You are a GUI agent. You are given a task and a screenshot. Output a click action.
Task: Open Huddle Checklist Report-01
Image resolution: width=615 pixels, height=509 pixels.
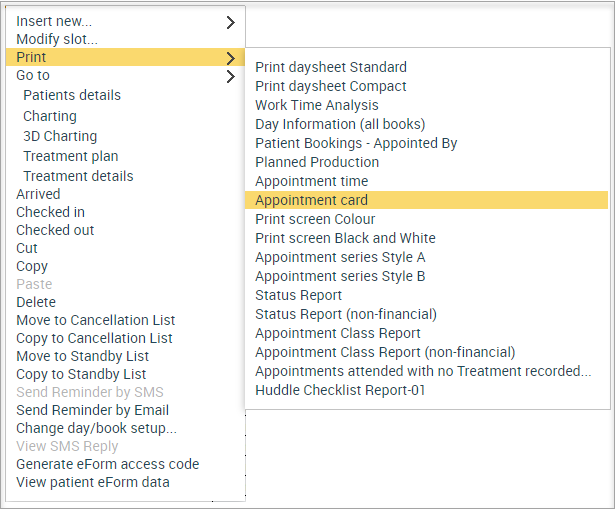coord(340,390)
